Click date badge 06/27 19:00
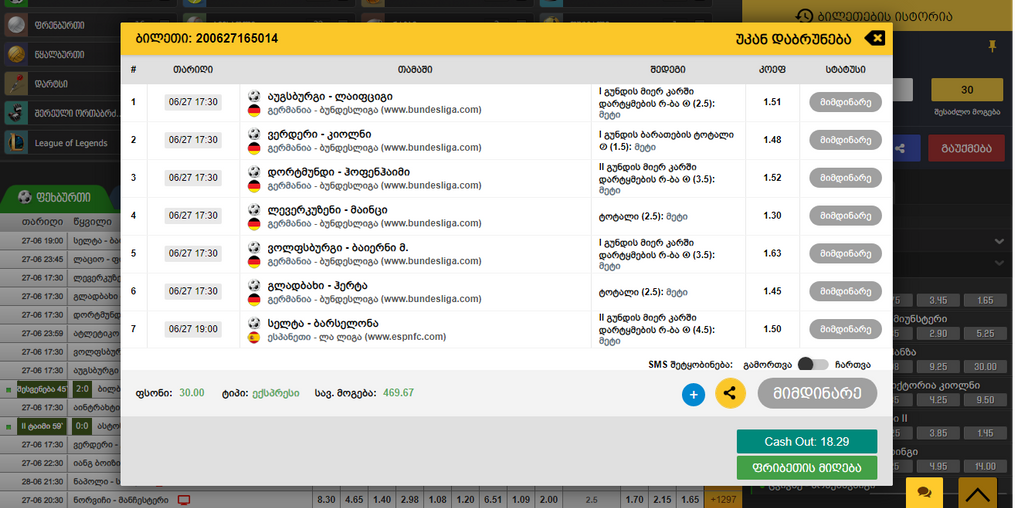This screenshot has width=1024, height=508. pos(193,329)
